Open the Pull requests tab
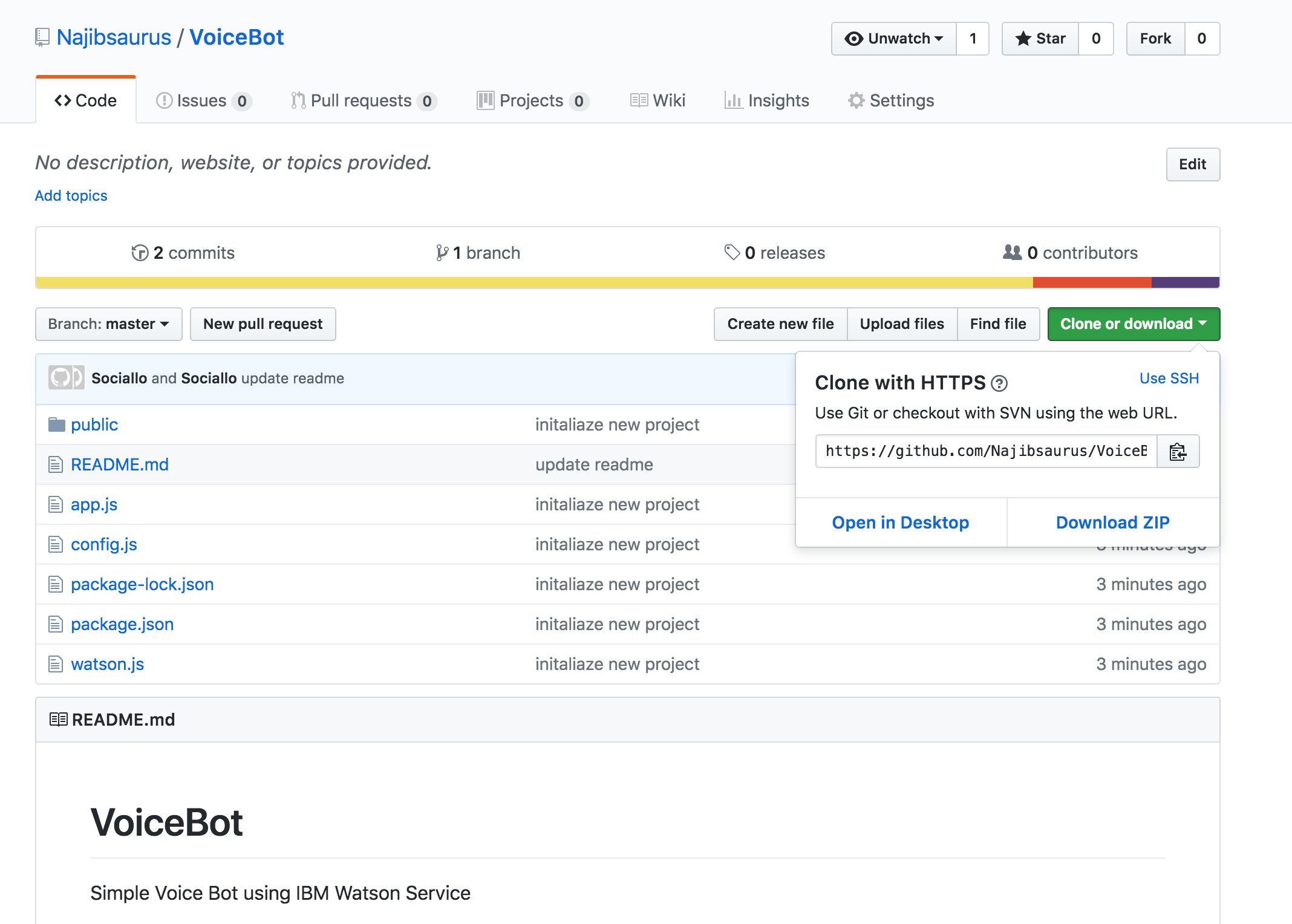The height and width of the screenshot is (924, 1292). (x=364, y=100)
